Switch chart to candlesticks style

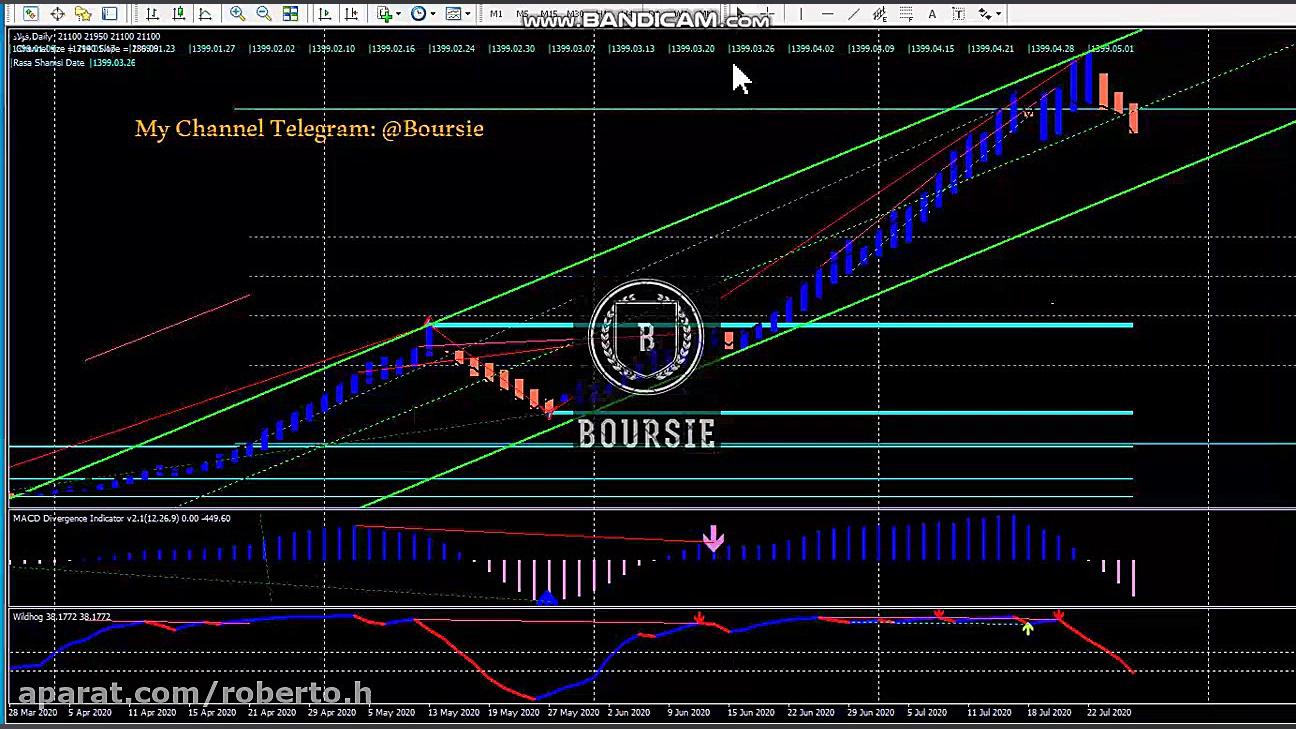tap(178, 14)
